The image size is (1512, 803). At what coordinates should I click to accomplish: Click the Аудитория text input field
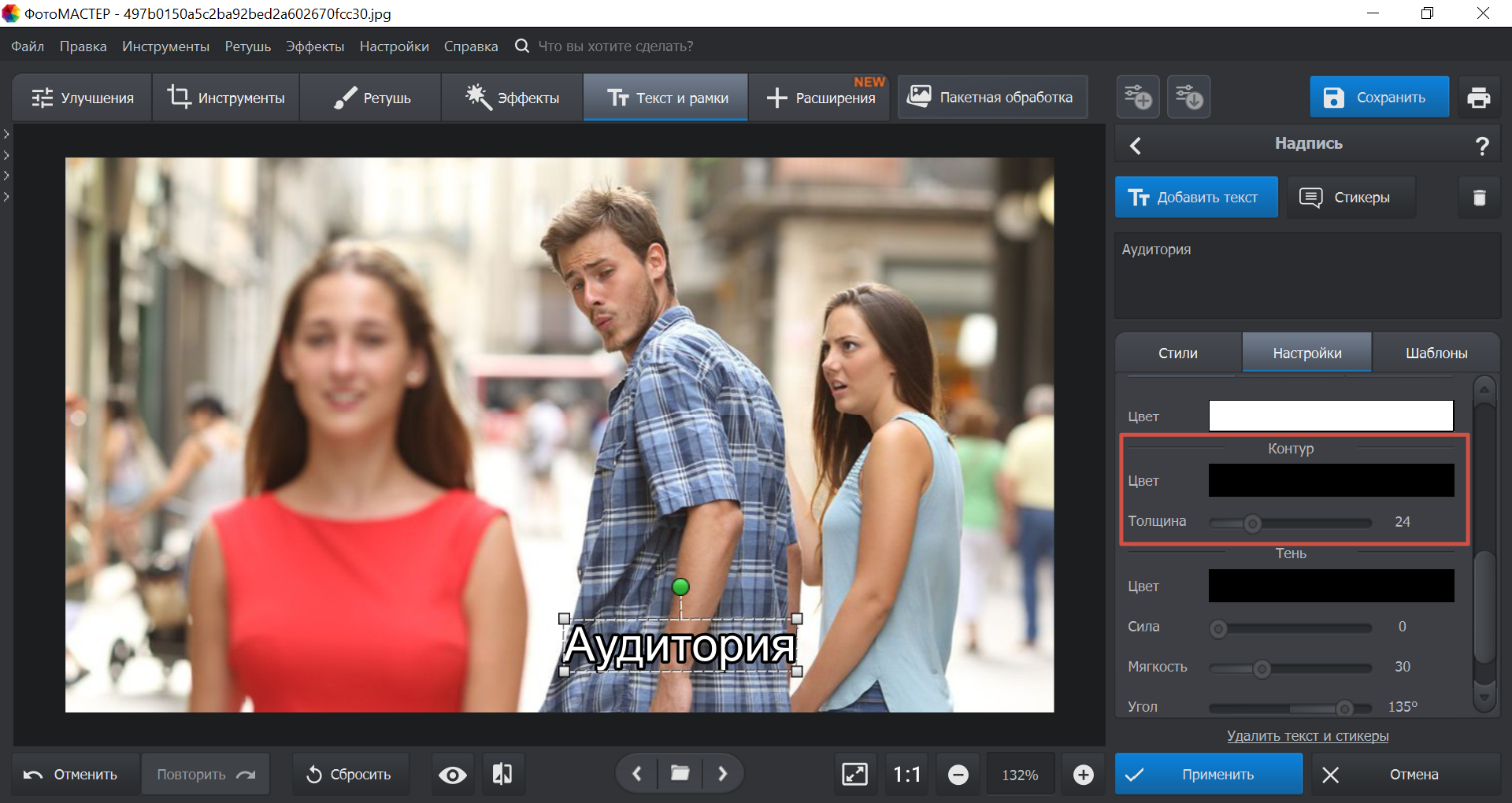pyautogui.click(x=1307, y=275)
